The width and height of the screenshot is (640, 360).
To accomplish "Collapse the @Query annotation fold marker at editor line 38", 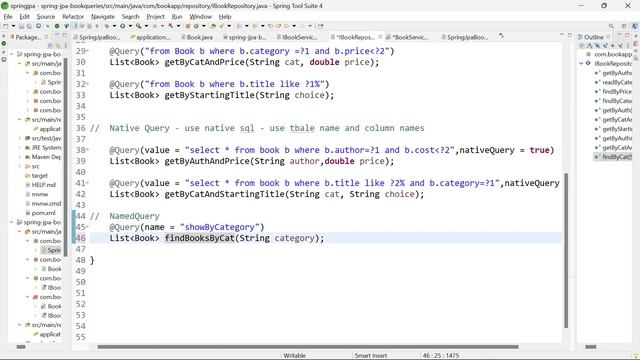I will (87, 150).
